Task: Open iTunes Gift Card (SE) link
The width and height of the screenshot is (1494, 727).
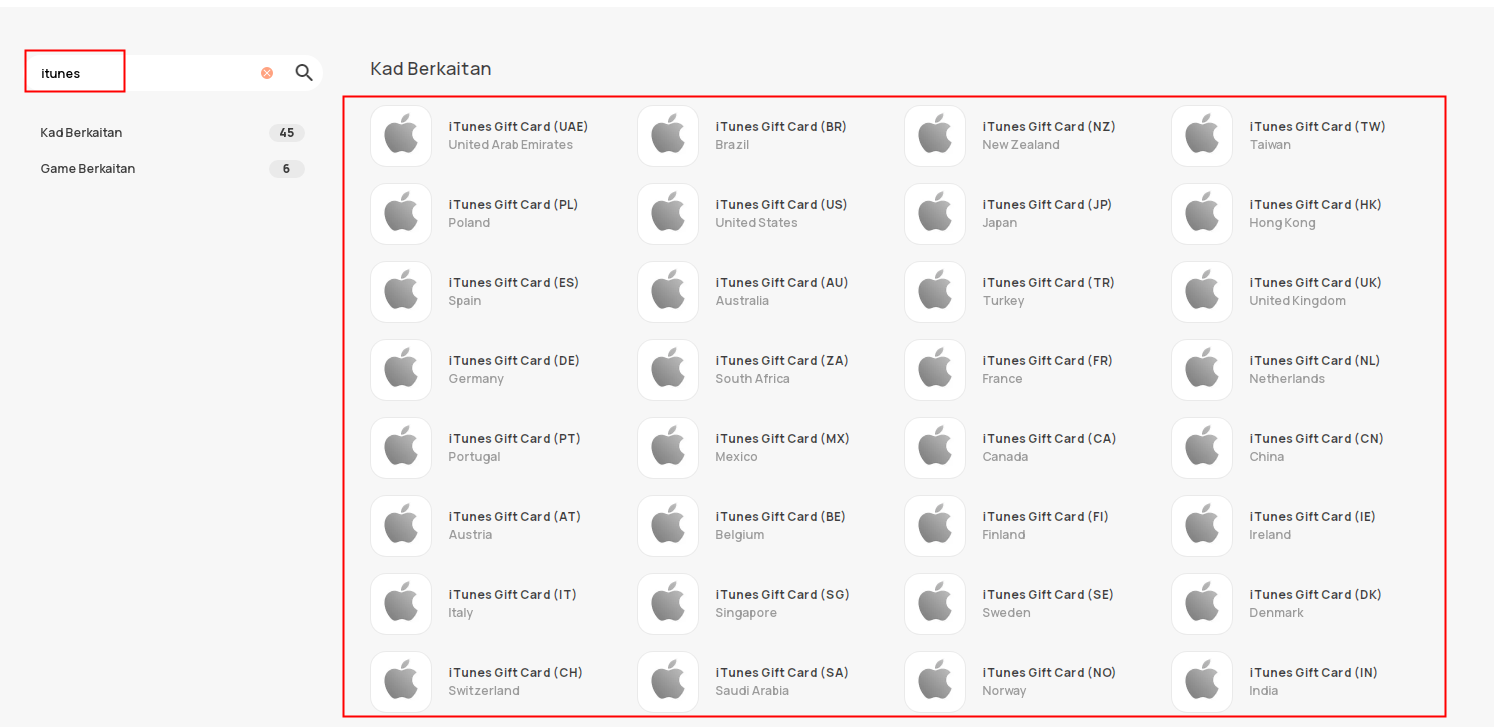Action: click(x=1048, y=595)
